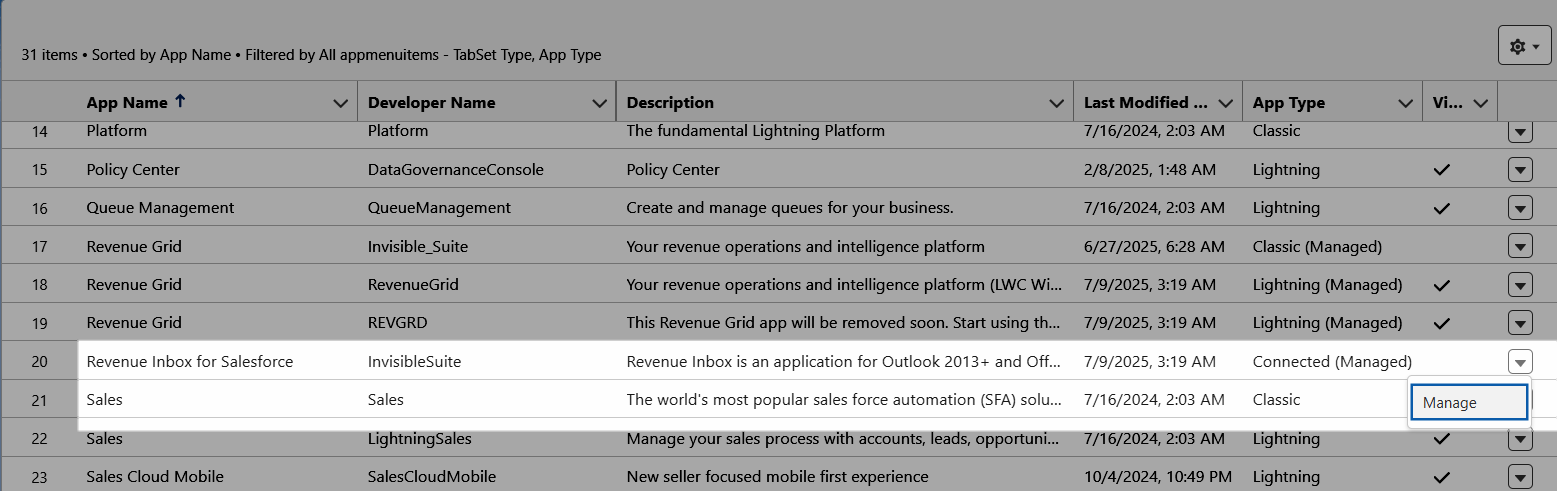1557x491 pixels.
Task: Click the Policy Center app name cell
Action: [133, 170]
